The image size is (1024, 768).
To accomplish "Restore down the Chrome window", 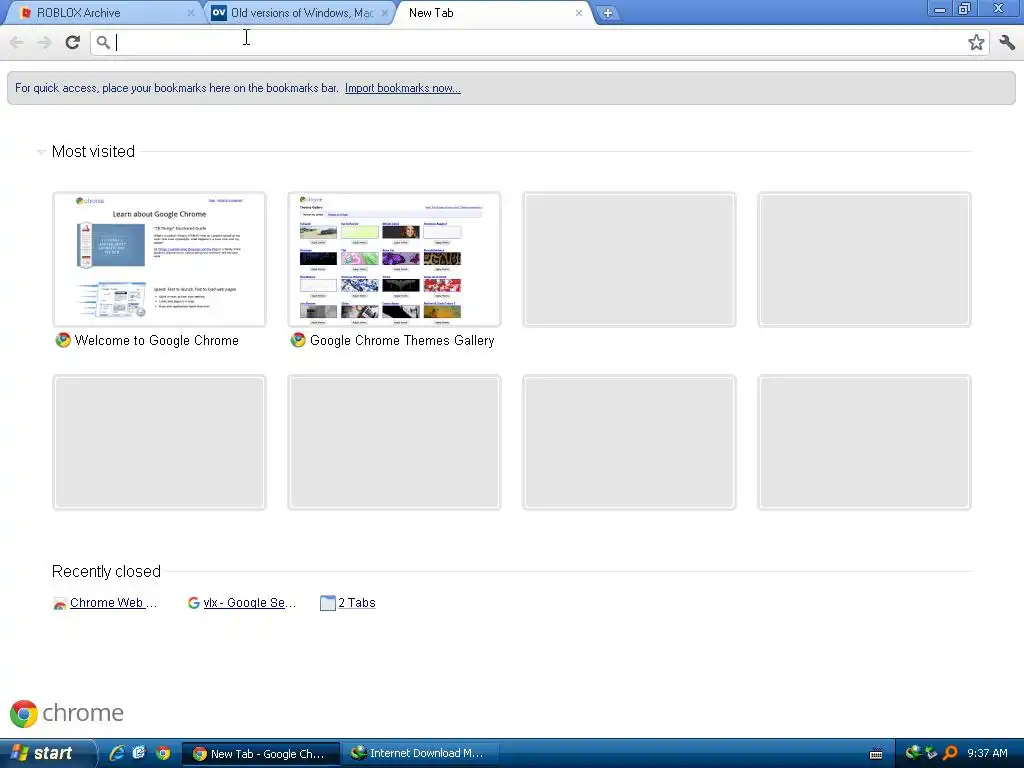I will click(965, 8).
